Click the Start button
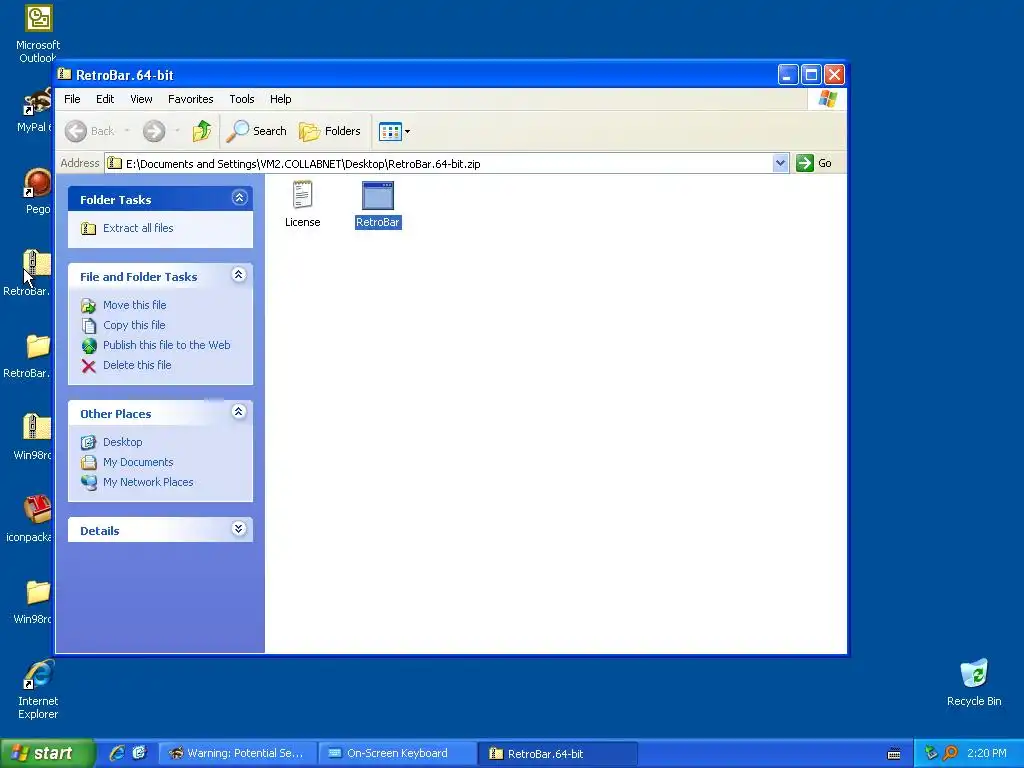The width and height of the screenshot is (1024, 768). (47, 753)
